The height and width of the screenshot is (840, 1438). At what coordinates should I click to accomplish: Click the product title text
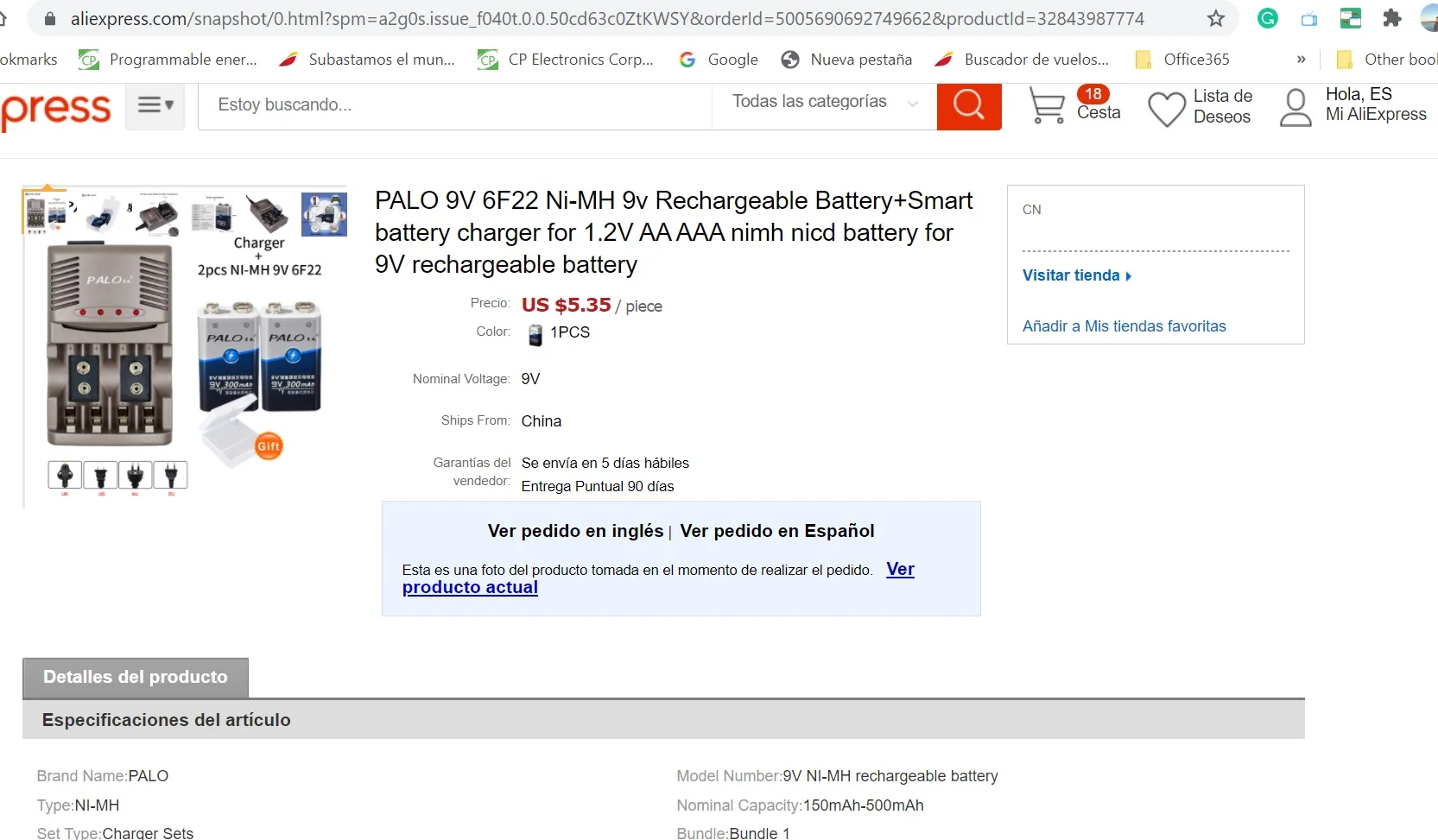tap(674, 232)
